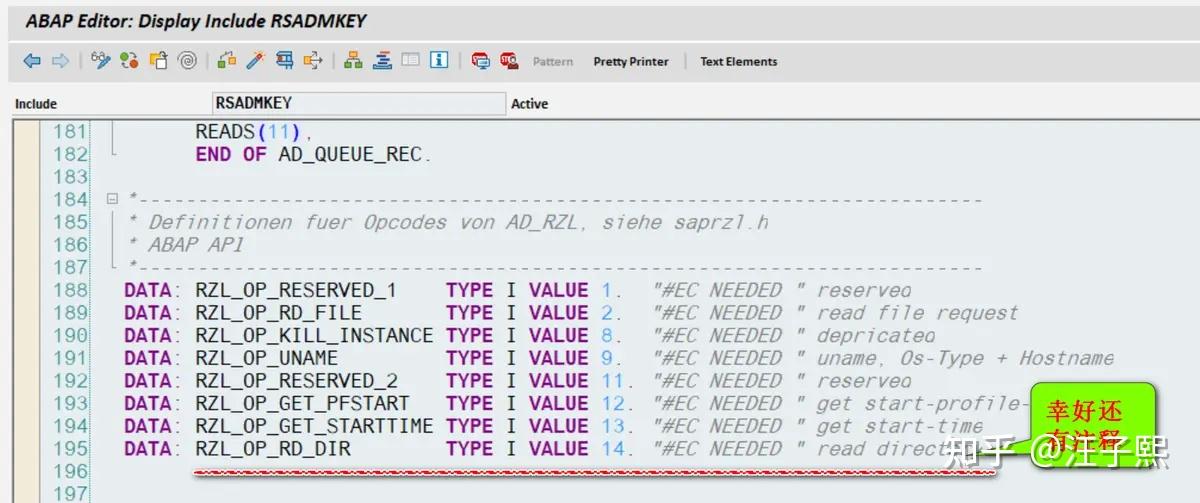Select RZL_OP_KILL_INSTANCE variable name
The image size is (1200, 503).
coord(314,336)
